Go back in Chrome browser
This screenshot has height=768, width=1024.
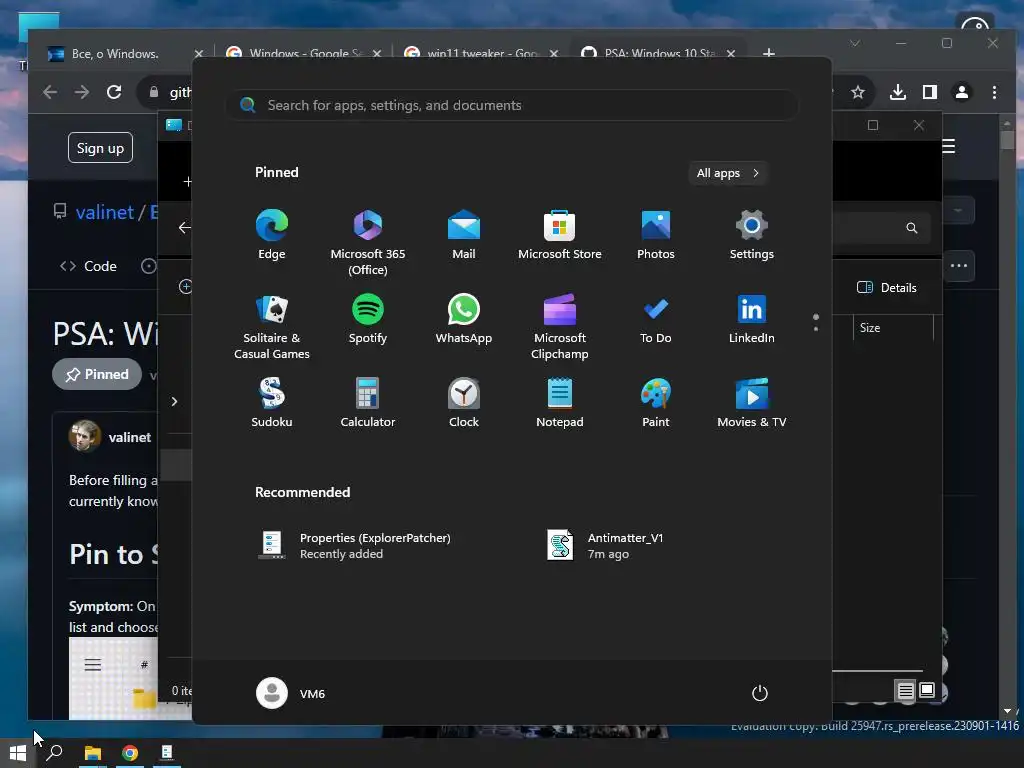click(50, 92)
